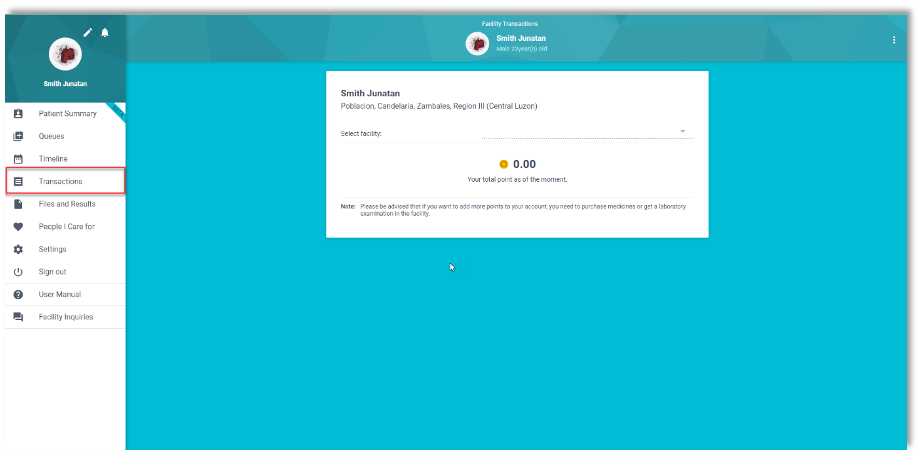This screenshot has width=920, height=454.
Task: Click the User Manual help icon
Action: pos(18,294)
